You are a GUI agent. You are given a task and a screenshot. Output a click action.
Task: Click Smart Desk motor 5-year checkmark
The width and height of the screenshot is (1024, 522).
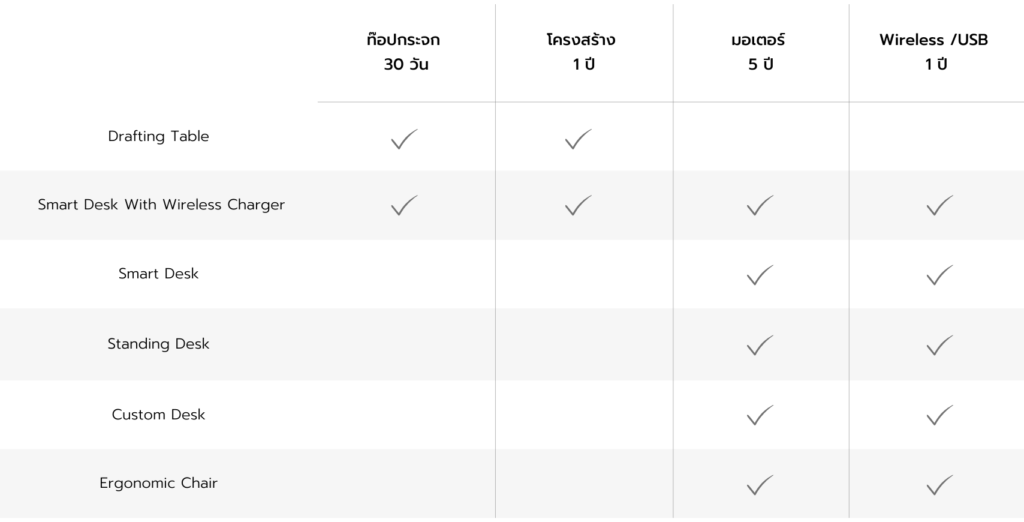pos(760,275)
